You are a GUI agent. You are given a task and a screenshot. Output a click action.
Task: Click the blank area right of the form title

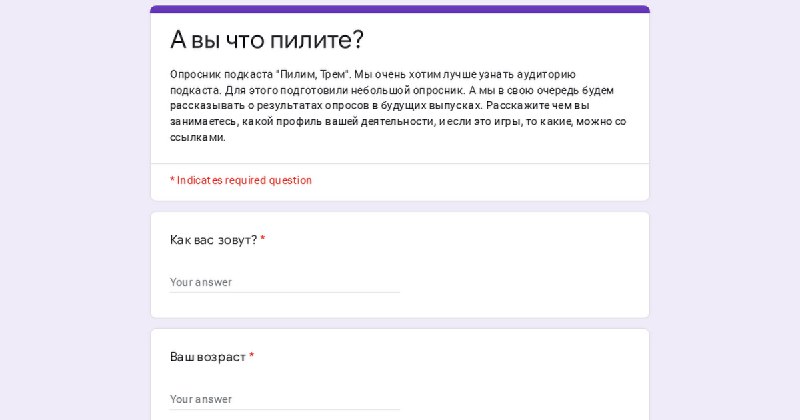coord(505,39)
